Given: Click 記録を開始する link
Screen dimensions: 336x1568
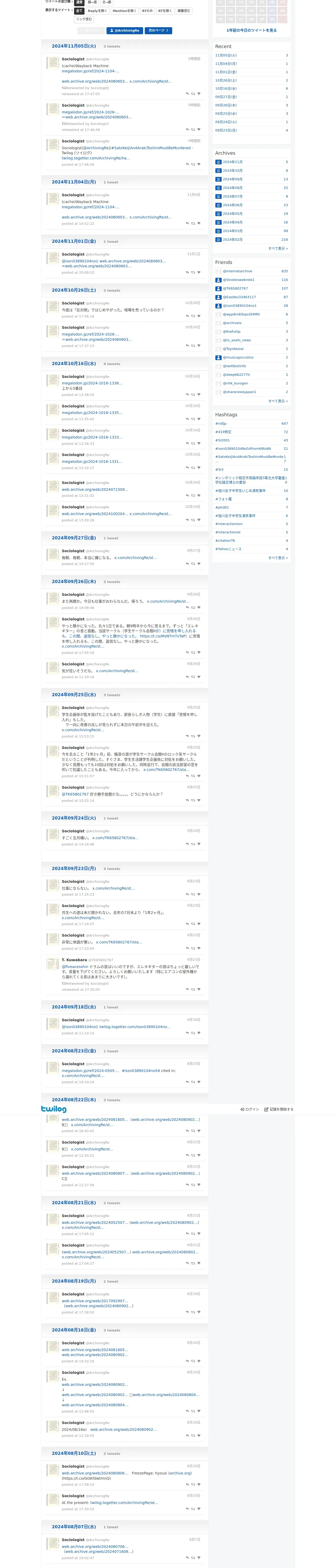Looking at the screenshot, I should point(279,1109).
